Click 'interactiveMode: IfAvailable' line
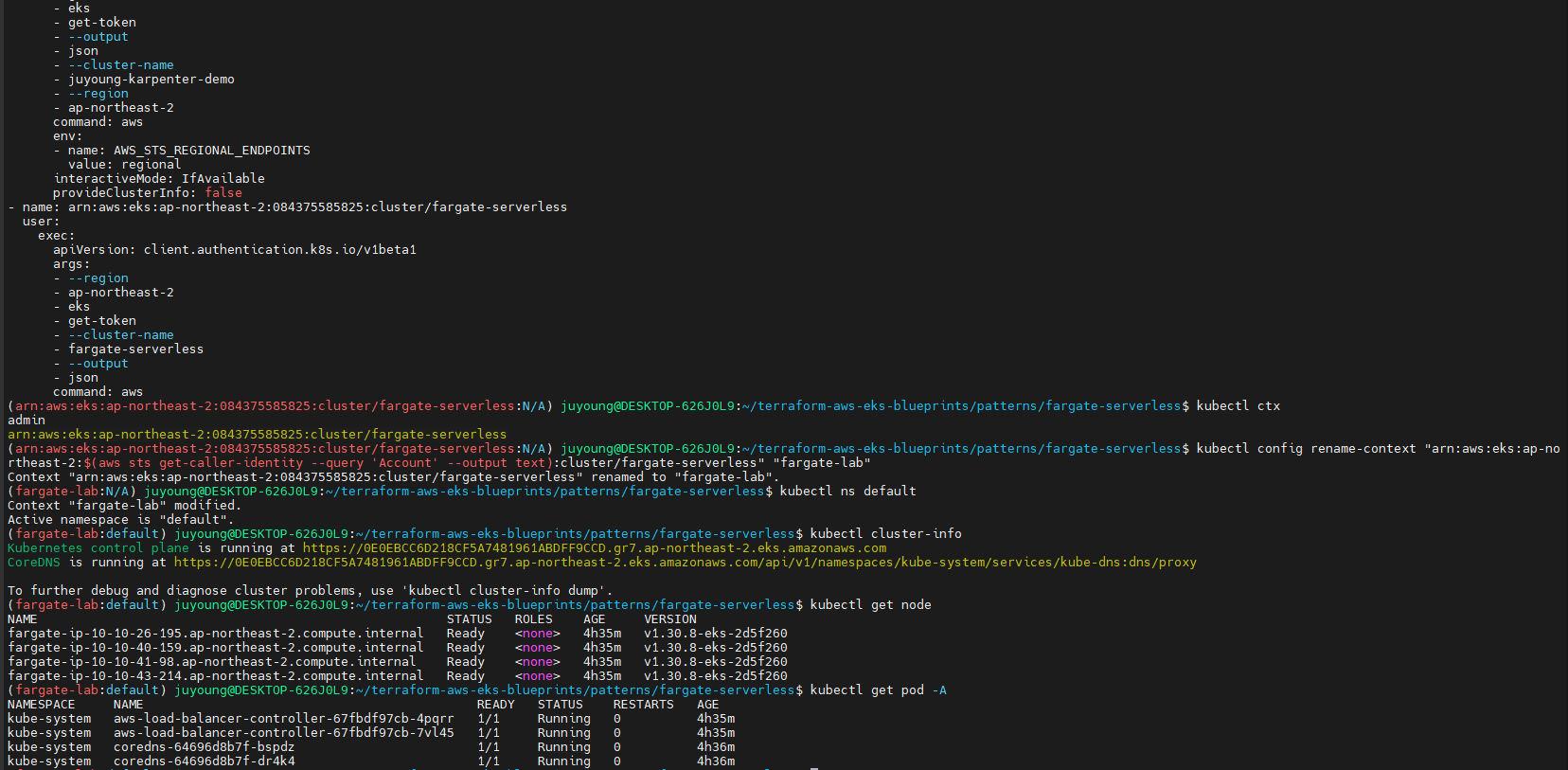The height and width of the screenshot is (770, 1568). pos(159,179)
